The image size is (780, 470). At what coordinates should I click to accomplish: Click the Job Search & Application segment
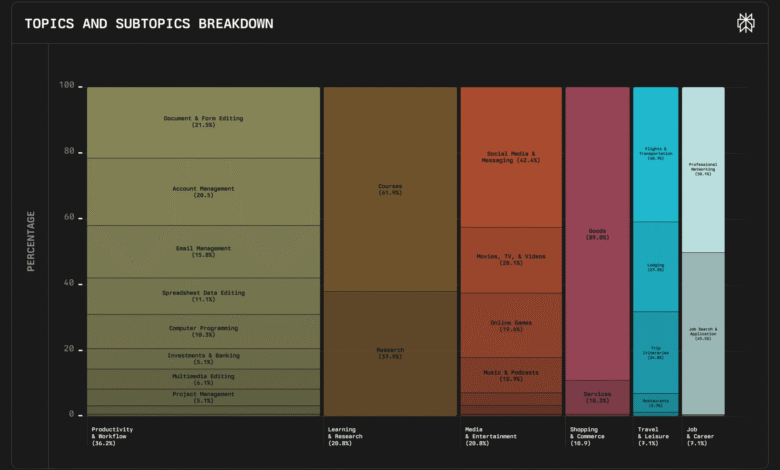[703, 333]
